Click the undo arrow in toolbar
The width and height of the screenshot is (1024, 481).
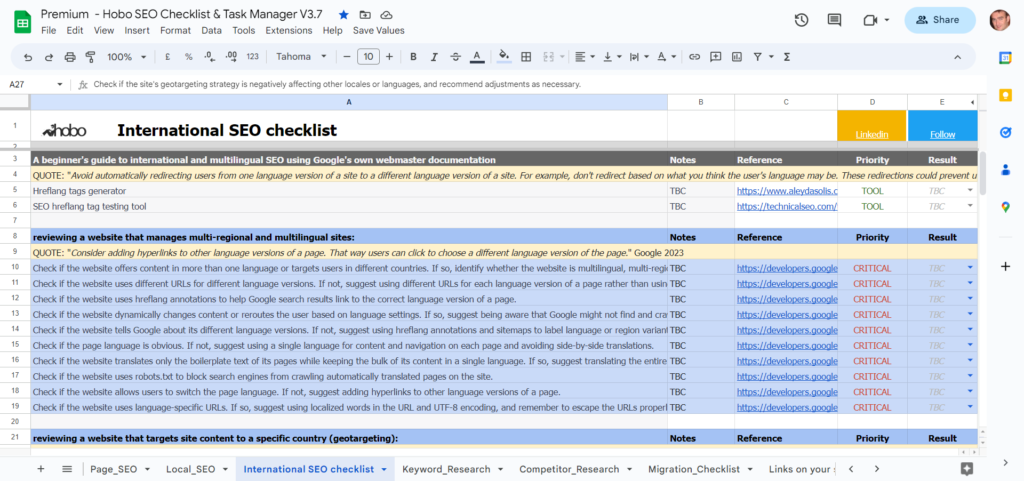point(27,57)
